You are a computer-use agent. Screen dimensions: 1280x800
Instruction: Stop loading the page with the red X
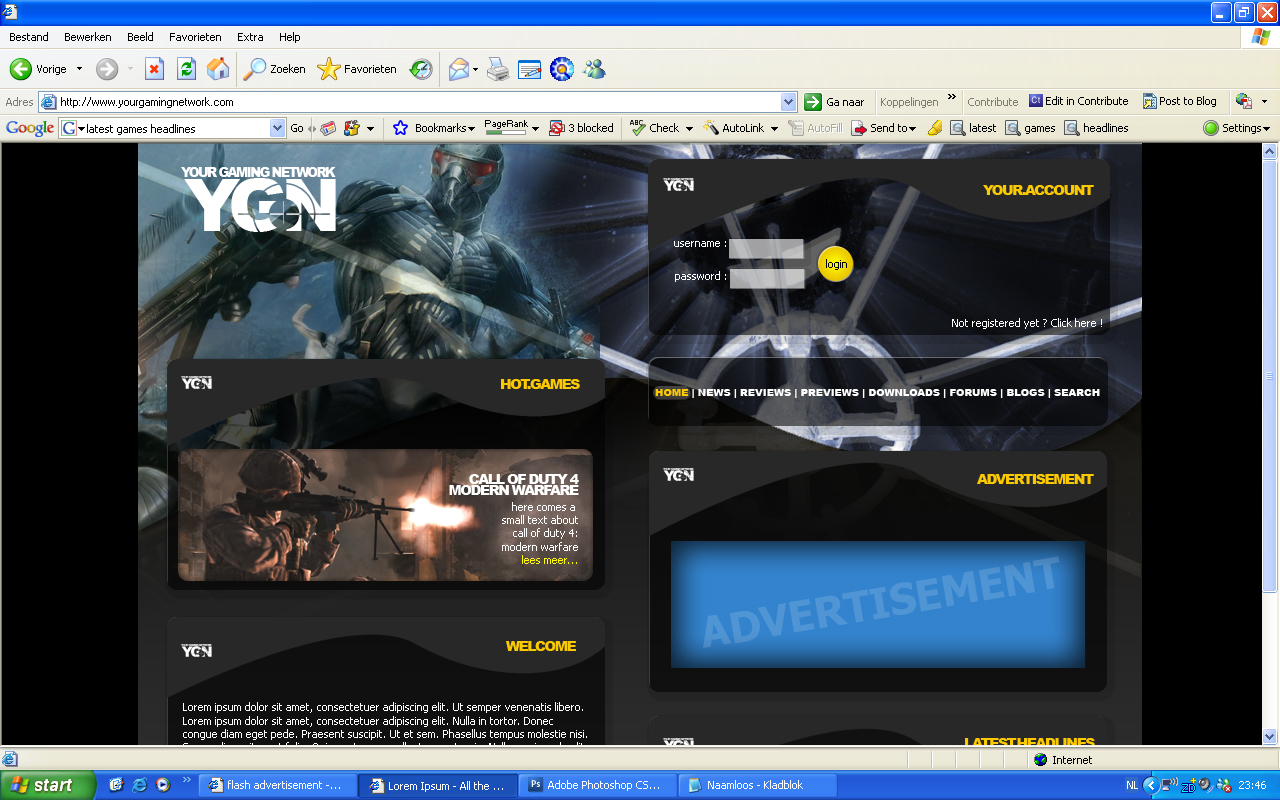(x=154, y=69)
